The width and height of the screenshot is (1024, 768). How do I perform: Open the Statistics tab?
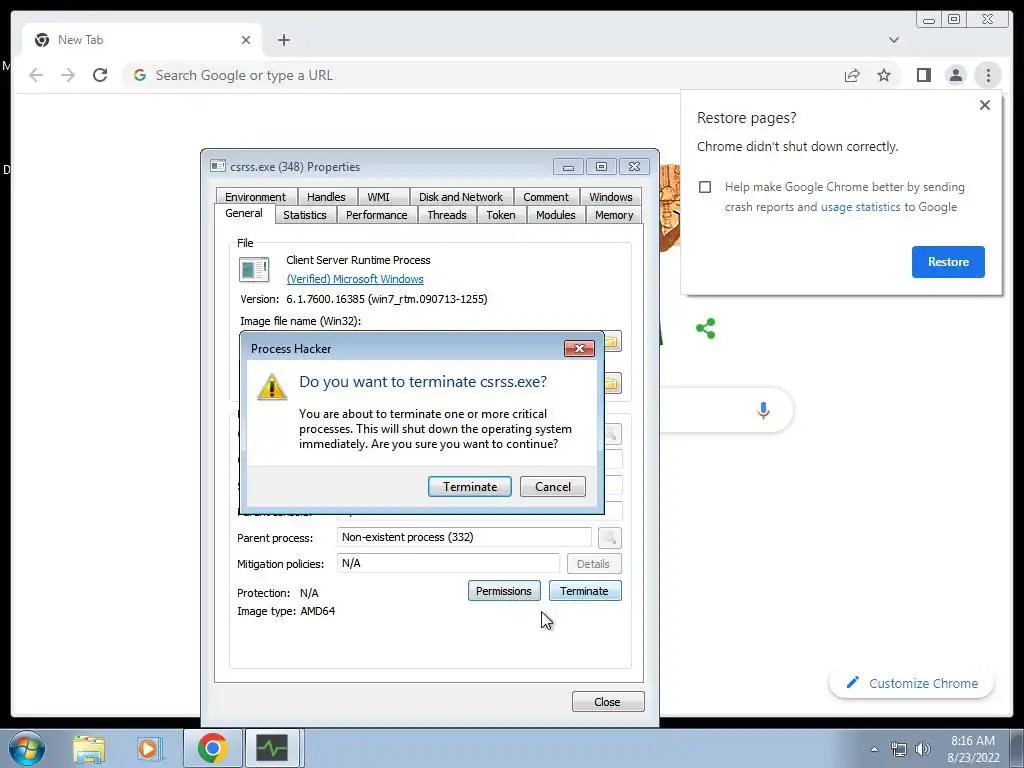coord(305,215)
